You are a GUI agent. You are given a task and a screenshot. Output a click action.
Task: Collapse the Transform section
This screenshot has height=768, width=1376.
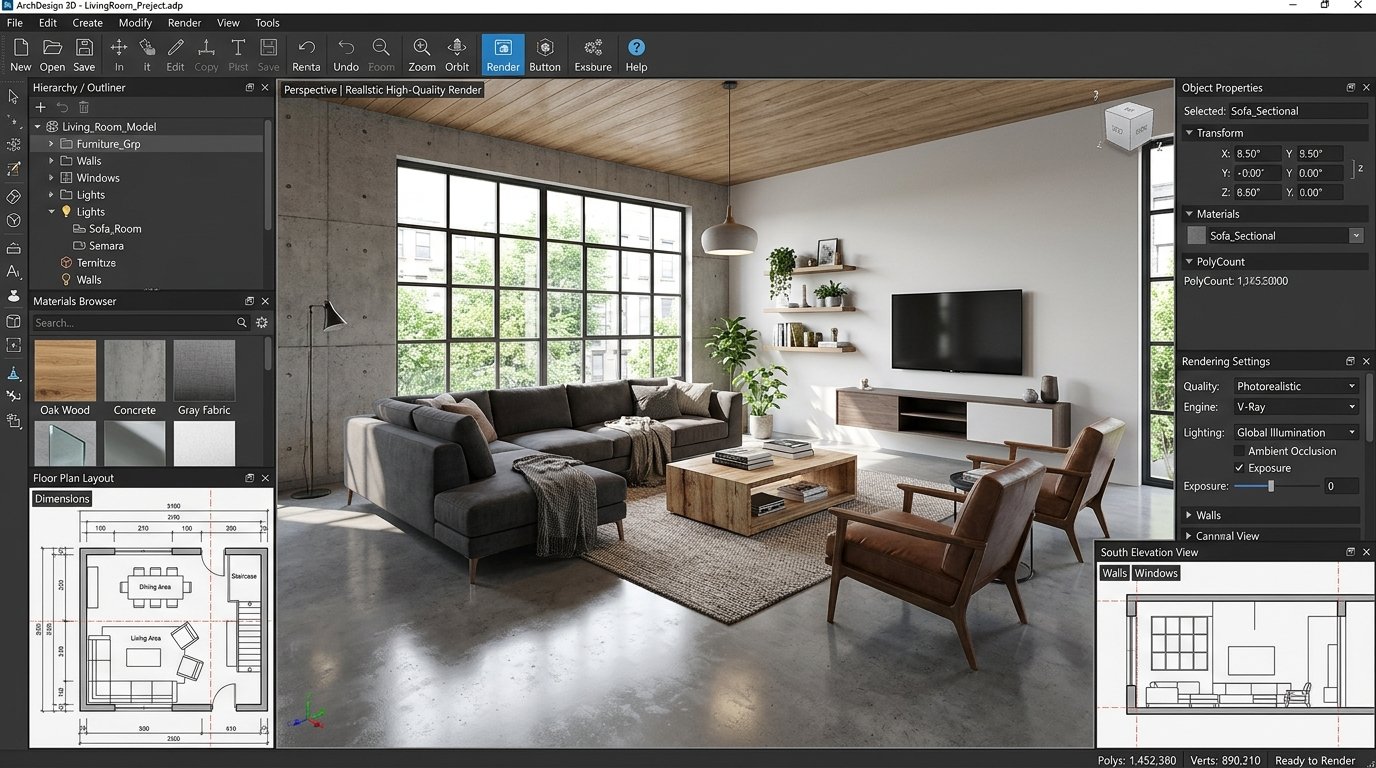click(x=1189, y=133)
